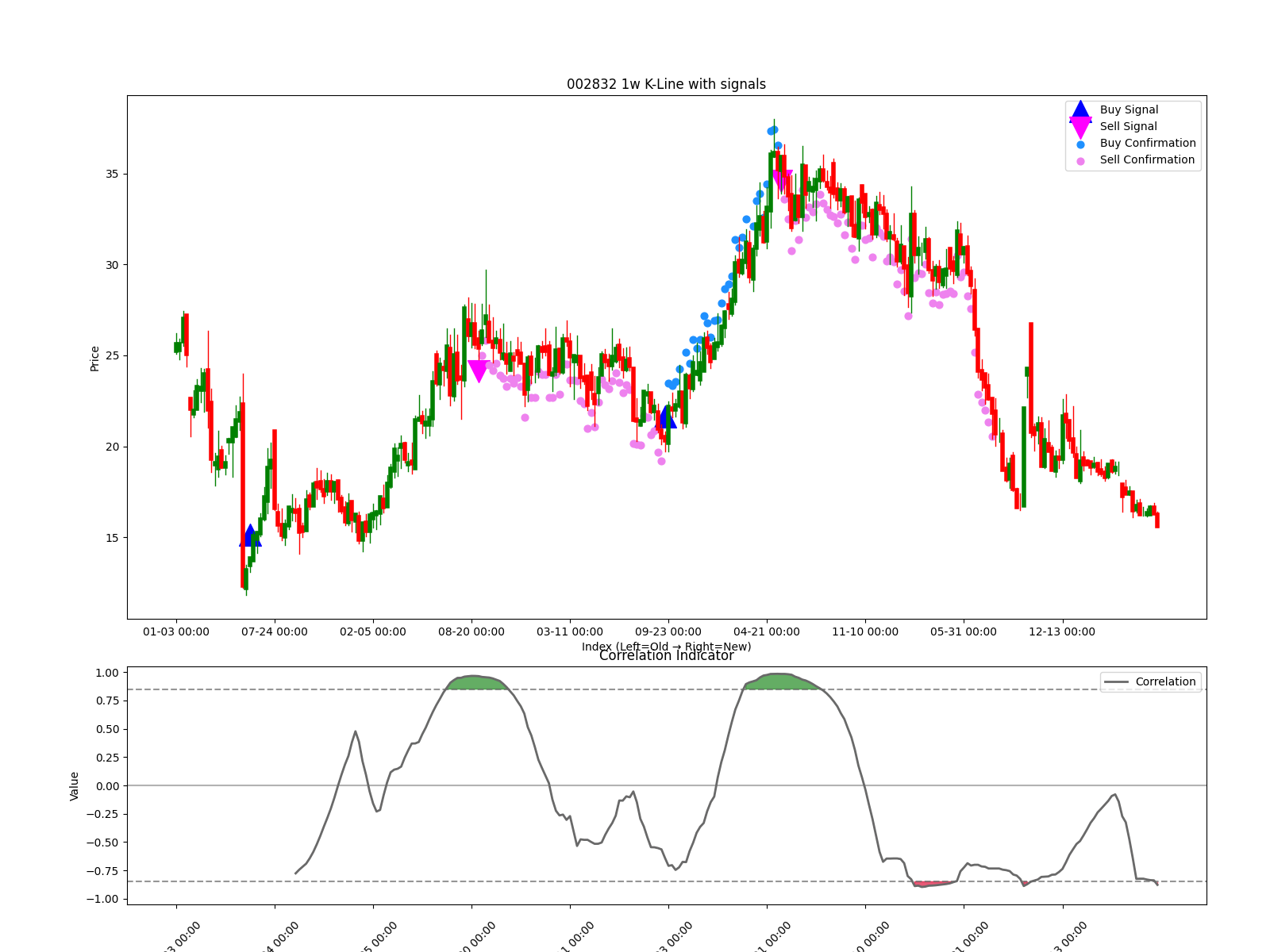
Task: Click the Buy Confirmation dot in legend
Action: click(1080, 144)
